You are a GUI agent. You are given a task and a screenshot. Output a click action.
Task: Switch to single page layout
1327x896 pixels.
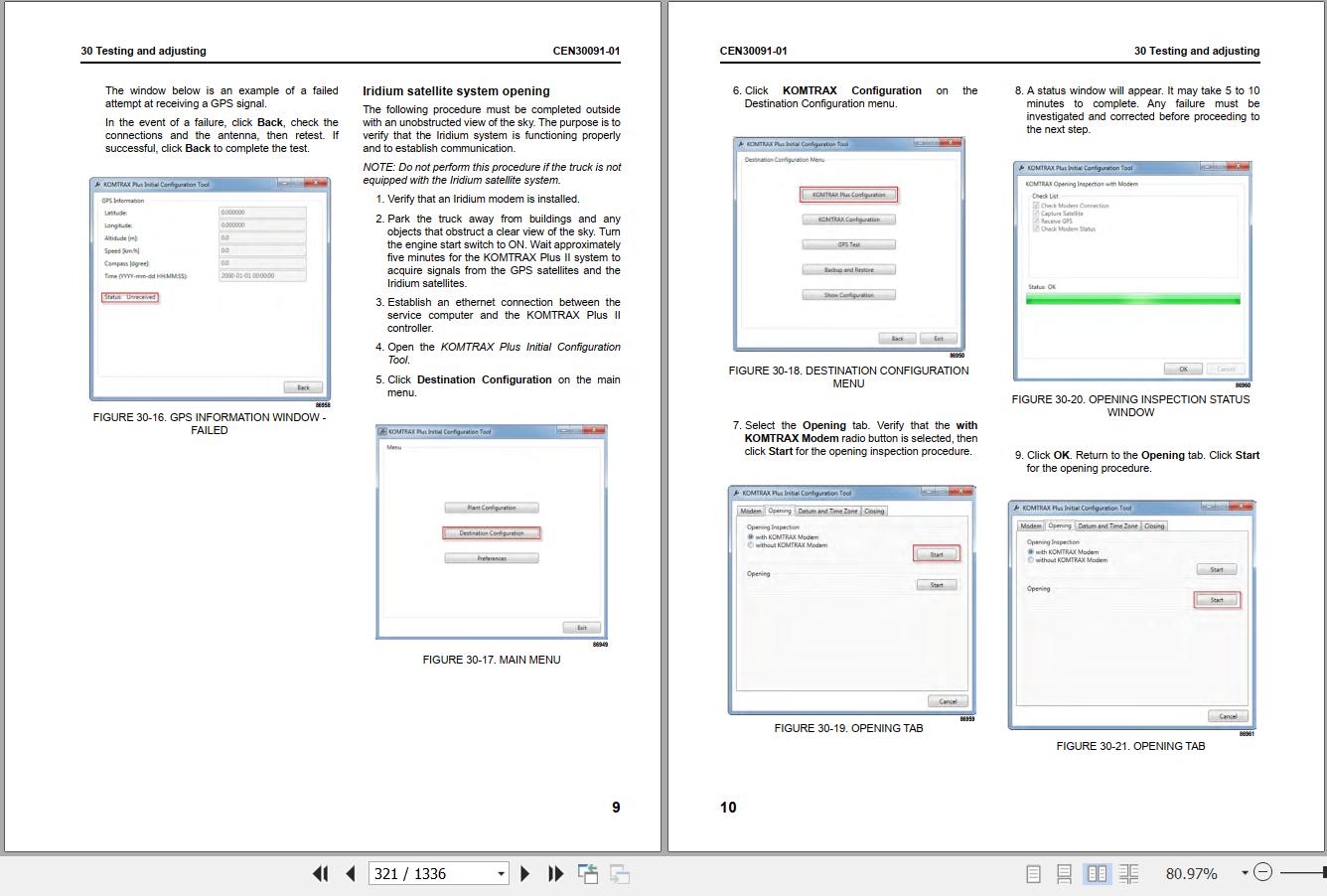[x=1033, y=873]
